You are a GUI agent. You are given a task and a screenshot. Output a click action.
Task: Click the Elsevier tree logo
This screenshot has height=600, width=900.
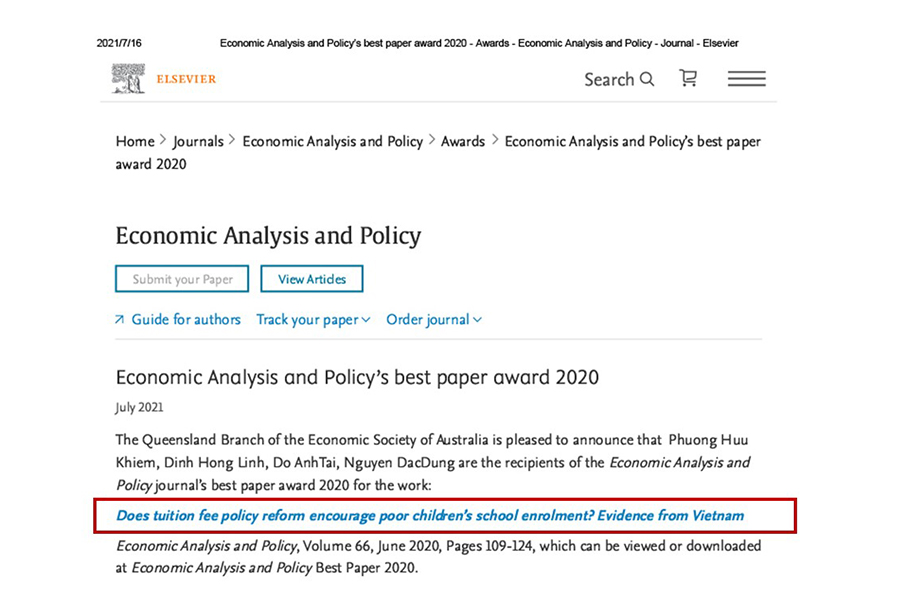(128, 79)
